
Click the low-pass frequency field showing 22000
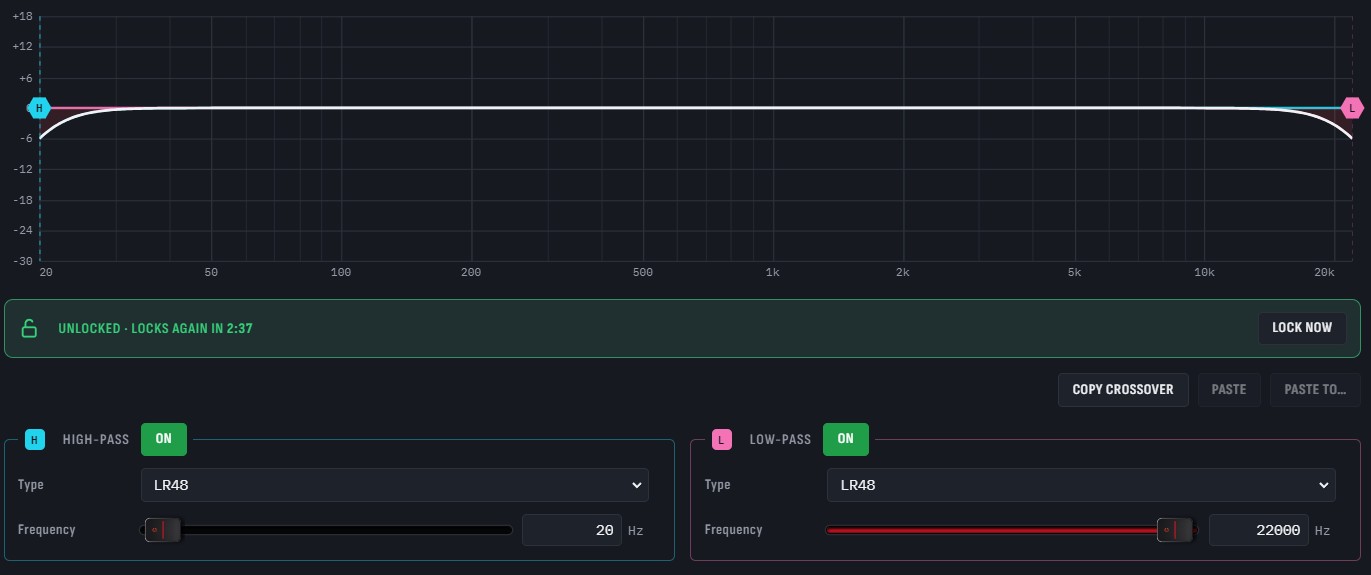coord(1259,530)
